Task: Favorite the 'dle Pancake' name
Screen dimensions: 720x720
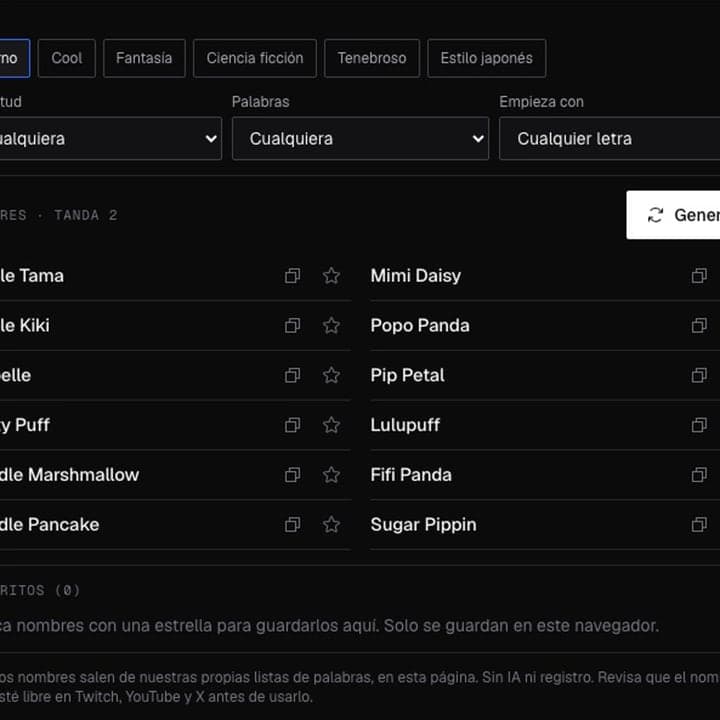Action: click(x=331, y=524)
